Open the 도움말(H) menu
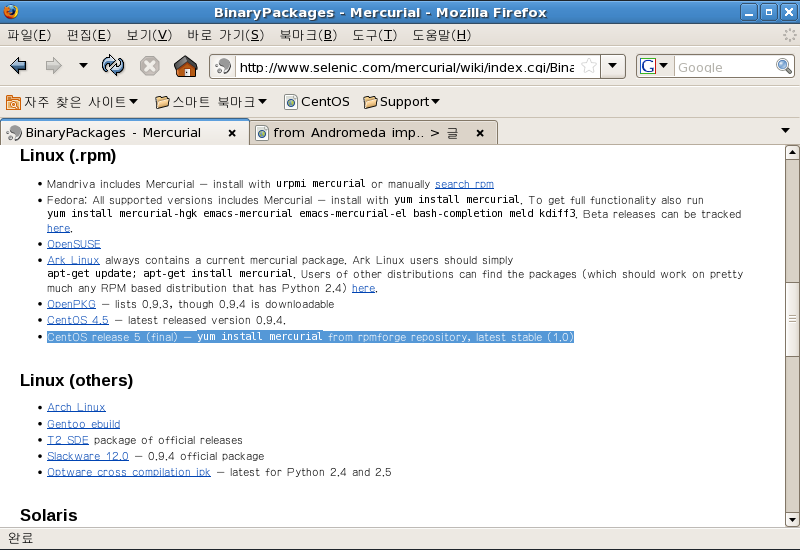The image size is (800, 550). 441,35
